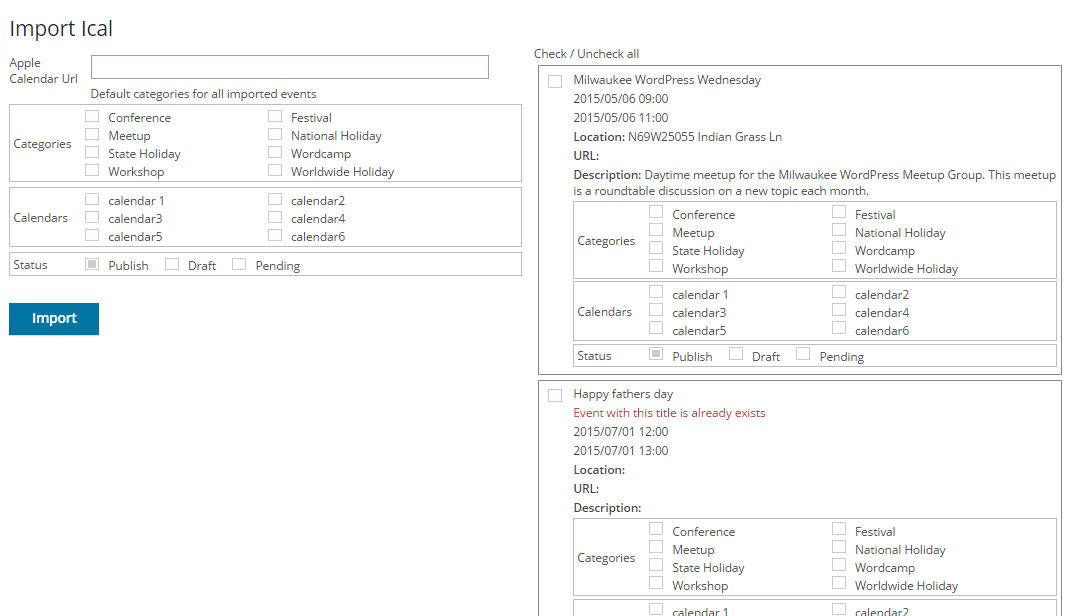Select Pending in default Status row
Viewport: 1085px width, 616px height.
[x=239, y=264]
